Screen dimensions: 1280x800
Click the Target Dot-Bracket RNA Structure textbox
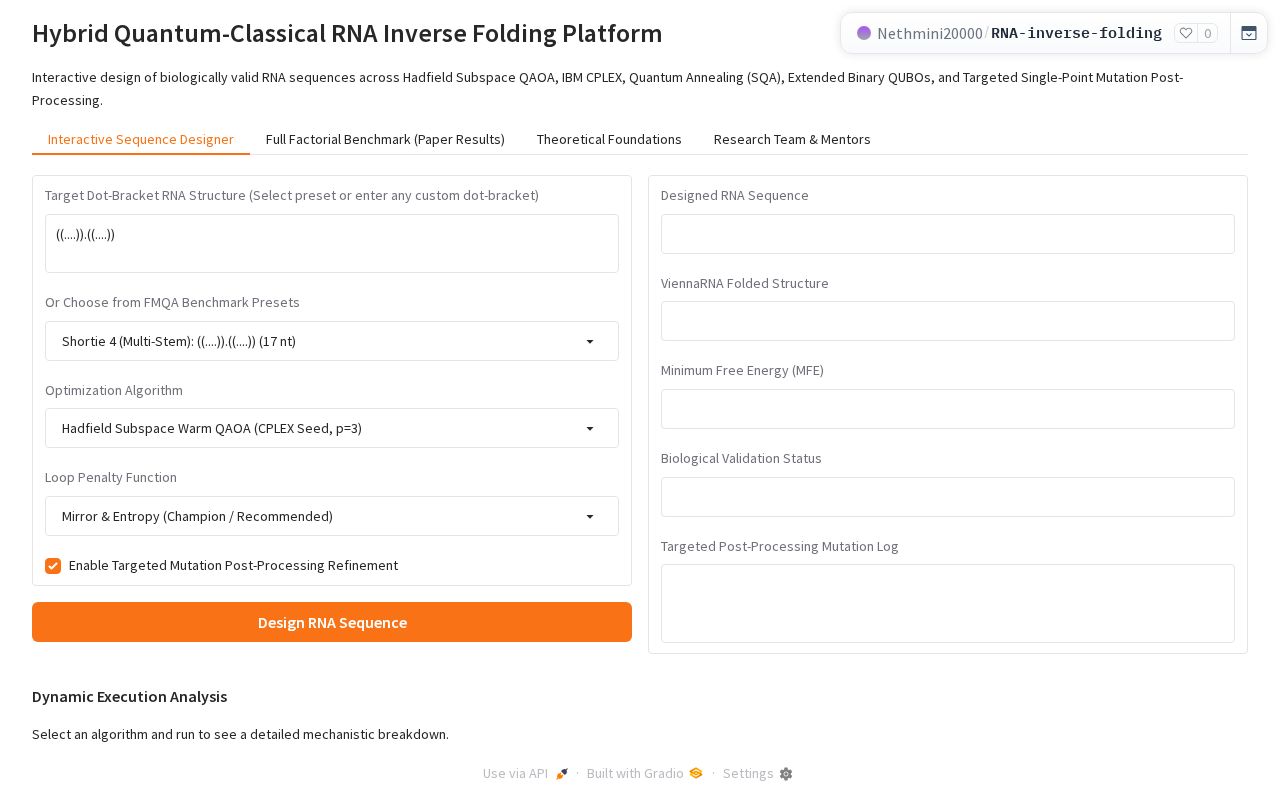[x=332, y=243]
